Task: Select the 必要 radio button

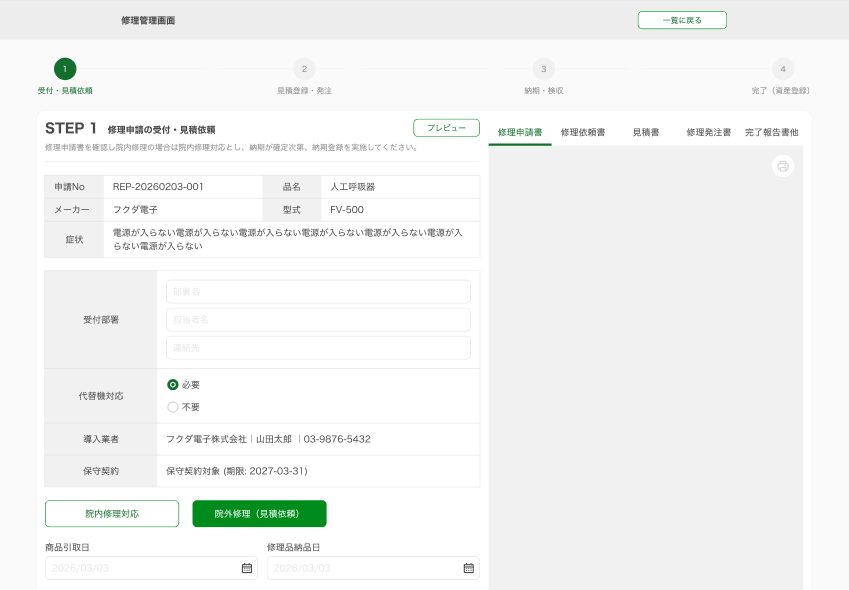Action: pyautogui.click(x=173, y=385)
